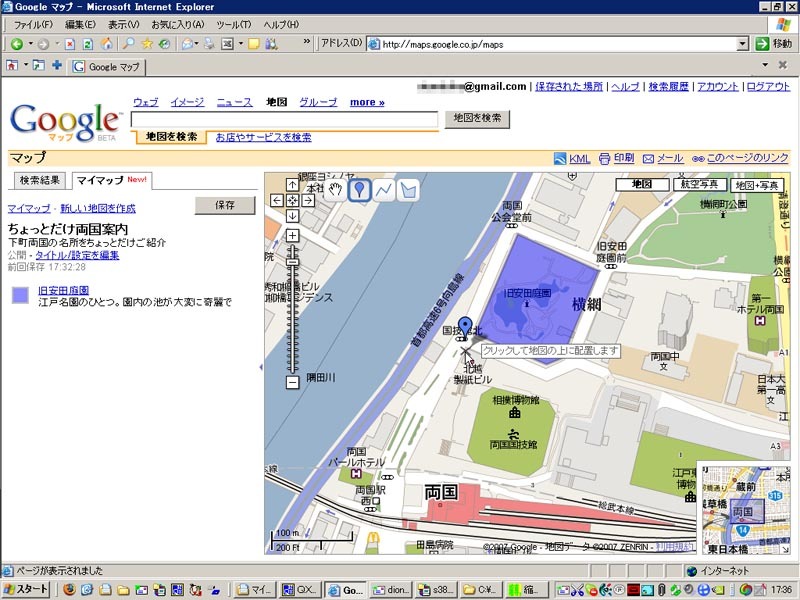Collapse the overview minimap corner arrow
The image size is (800, 600).
785,549
